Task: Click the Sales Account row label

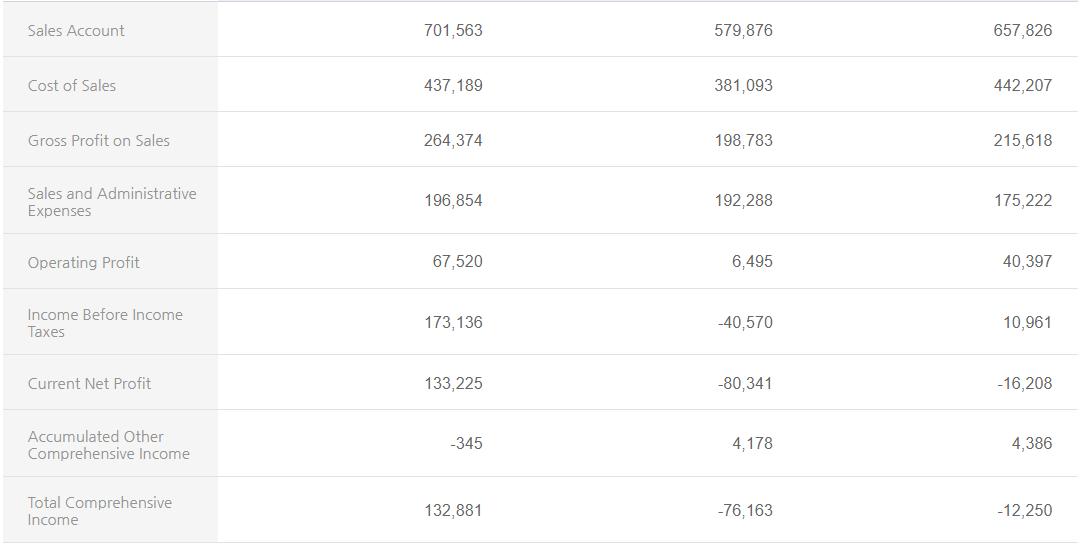Action: point(76,30)
